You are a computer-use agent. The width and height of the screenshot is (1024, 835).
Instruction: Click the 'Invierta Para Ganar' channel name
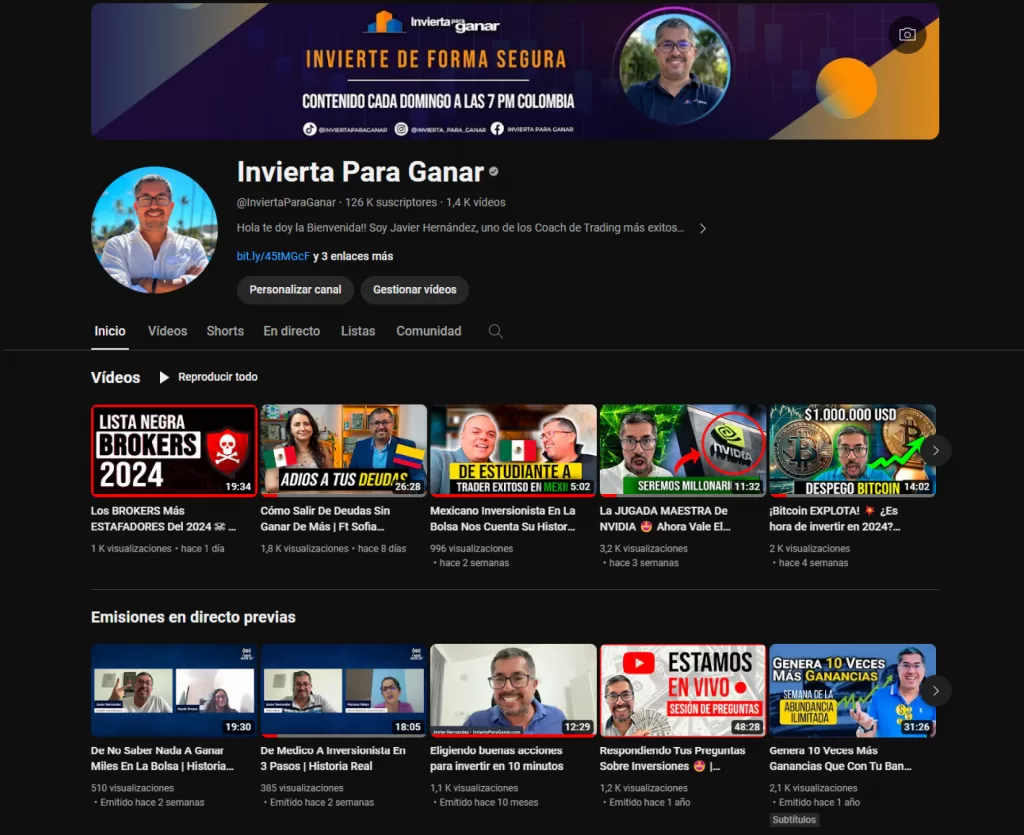tap(360, 172)
